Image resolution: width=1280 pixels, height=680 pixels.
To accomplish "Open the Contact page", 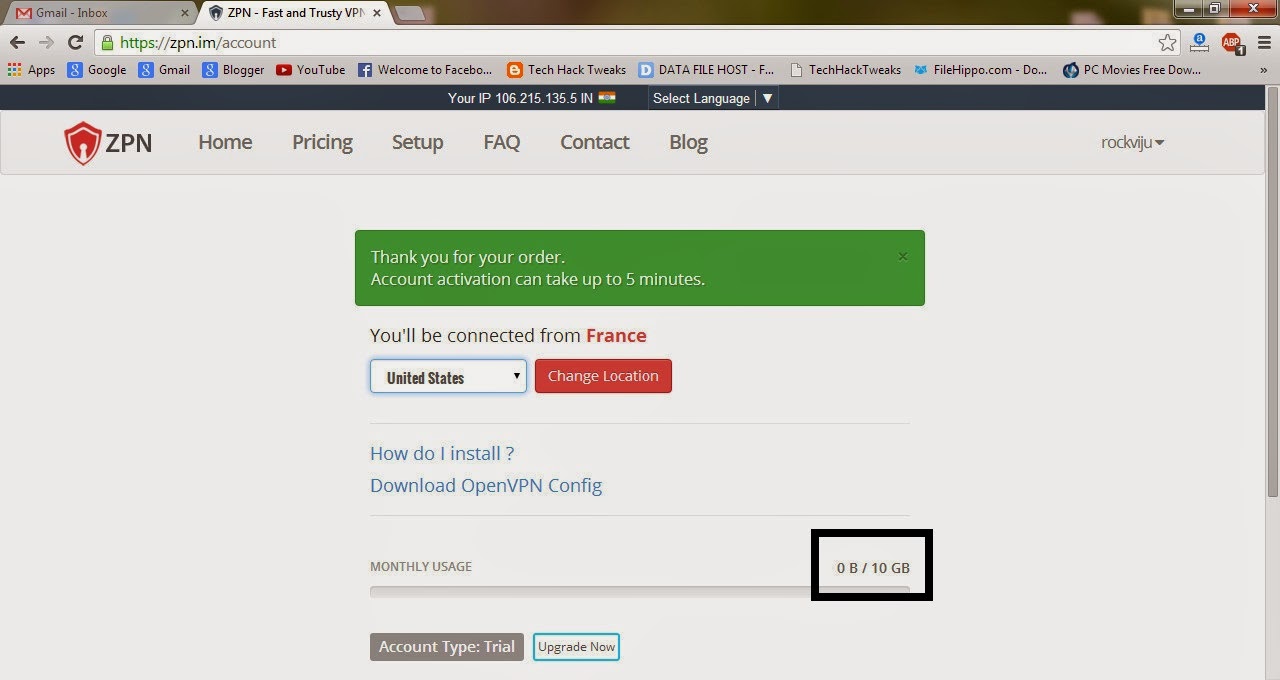I will point(594,142).
